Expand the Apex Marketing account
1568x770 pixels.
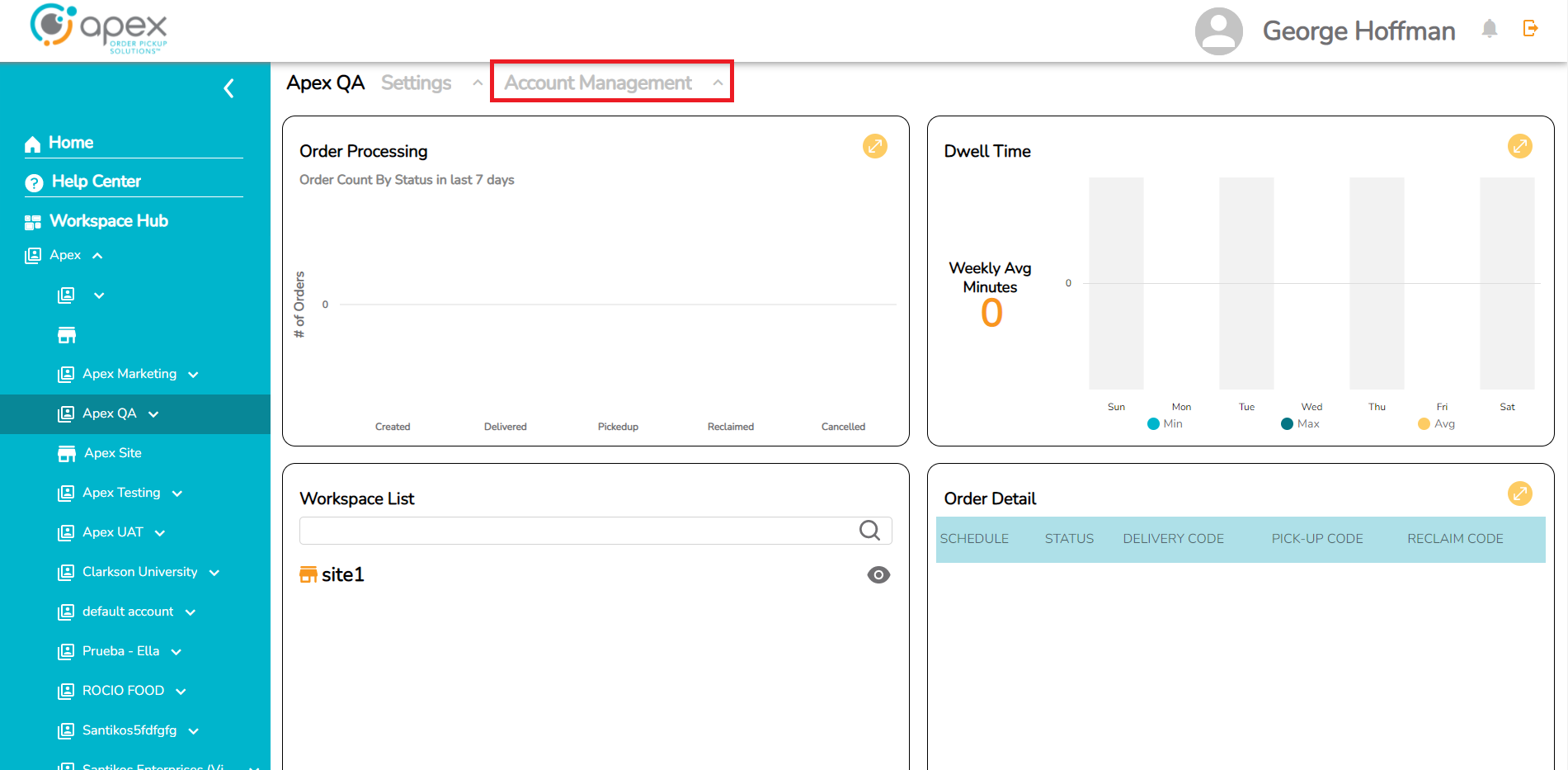193,375
